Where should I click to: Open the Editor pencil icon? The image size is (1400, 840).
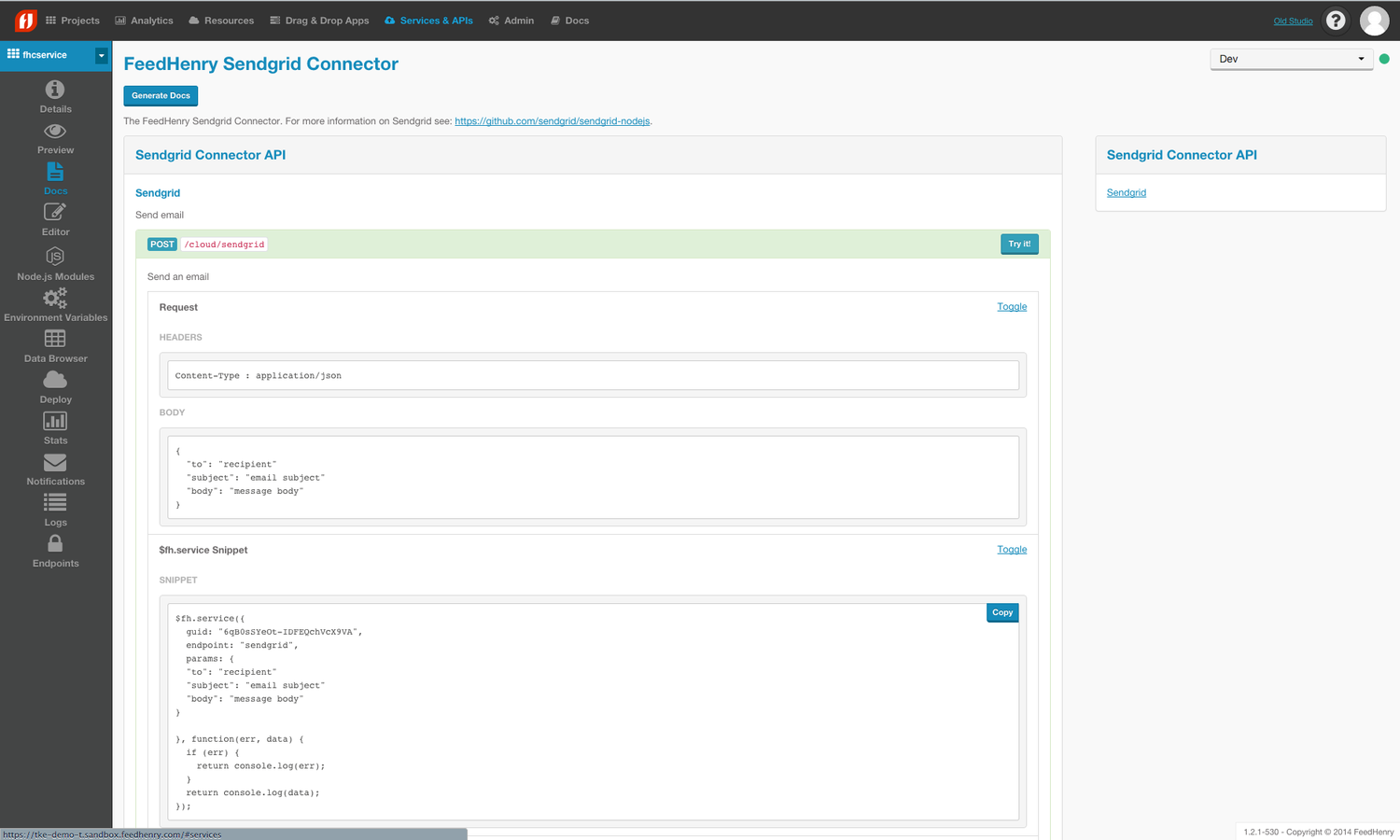tap(55, 212)
